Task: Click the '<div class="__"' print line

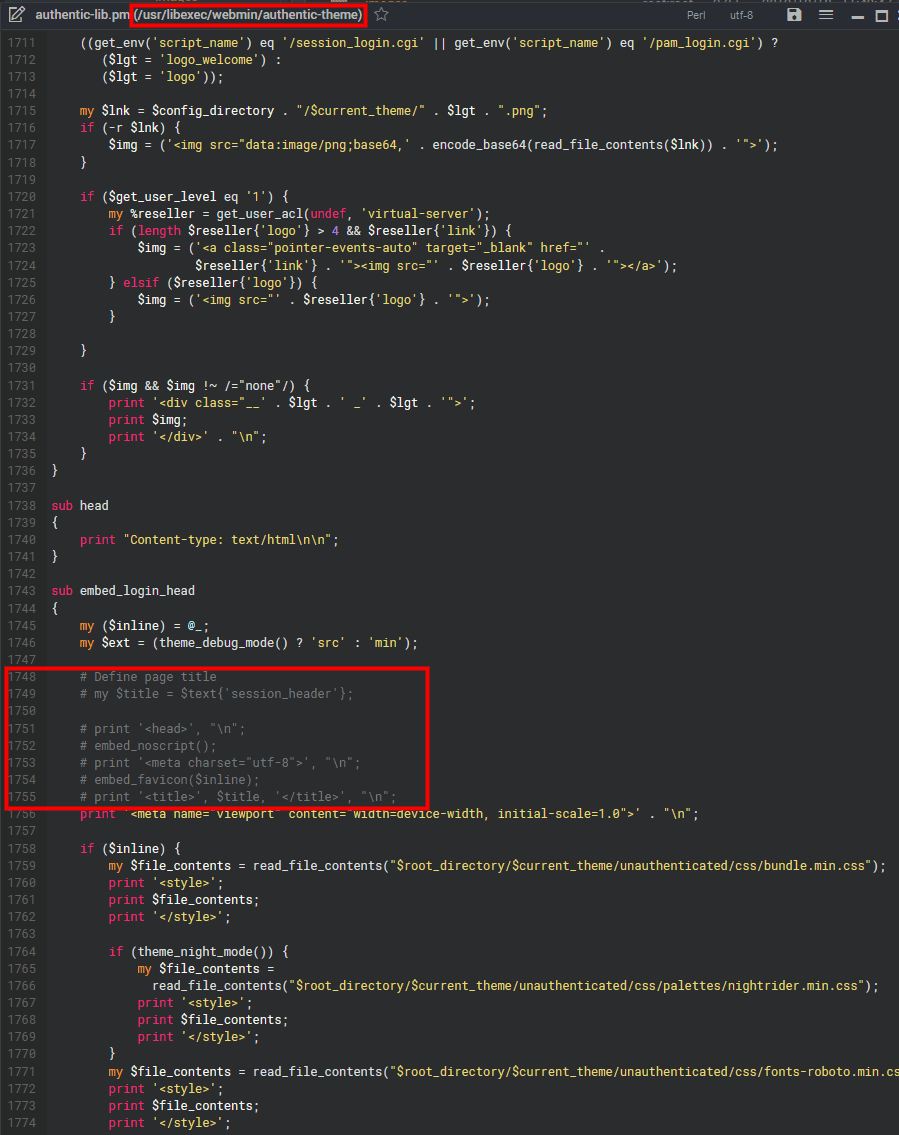Action: 292,403
